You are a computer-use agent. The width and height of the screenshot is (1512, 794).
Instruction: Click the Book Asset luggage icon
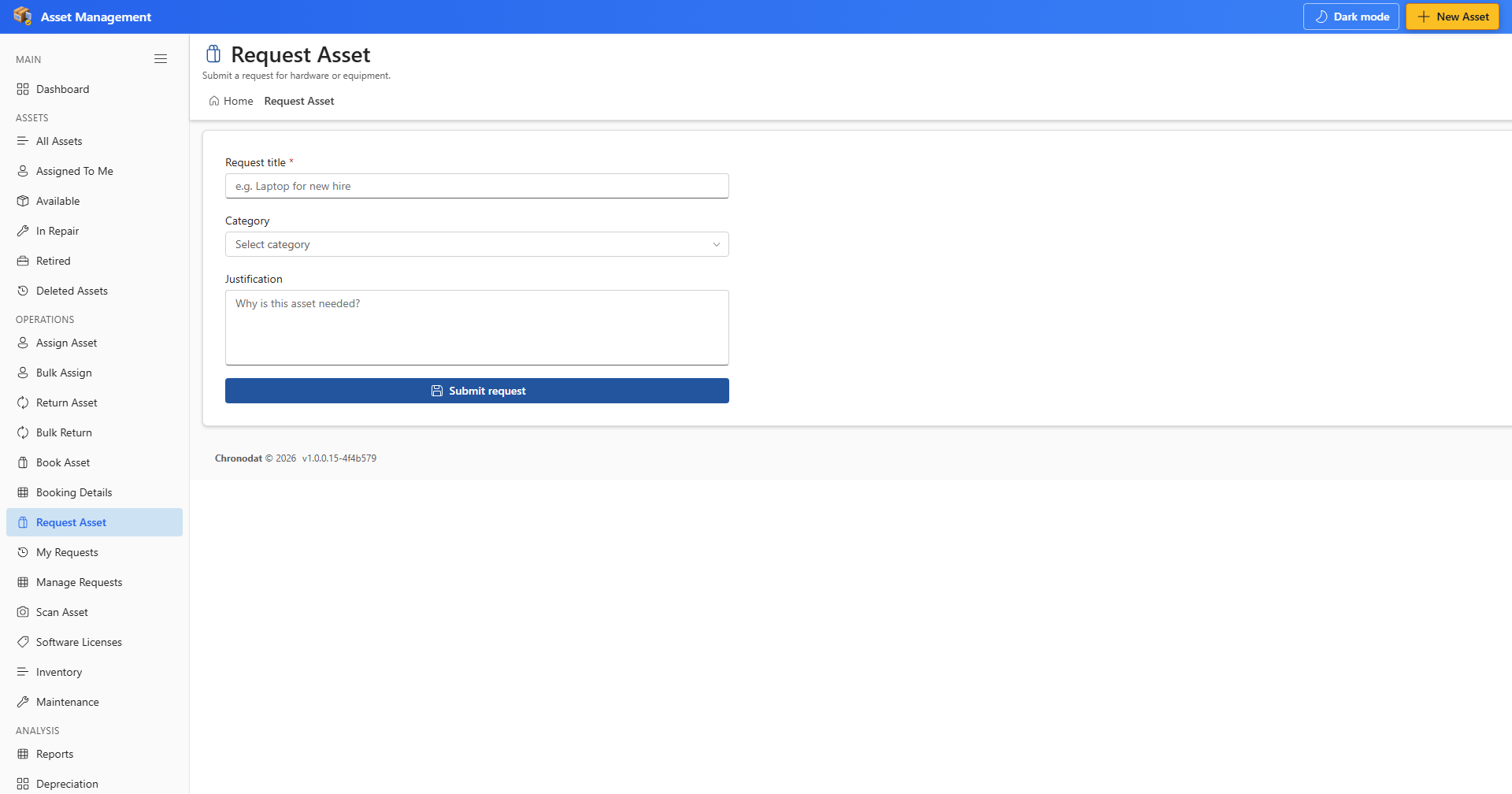coord(23,462)
